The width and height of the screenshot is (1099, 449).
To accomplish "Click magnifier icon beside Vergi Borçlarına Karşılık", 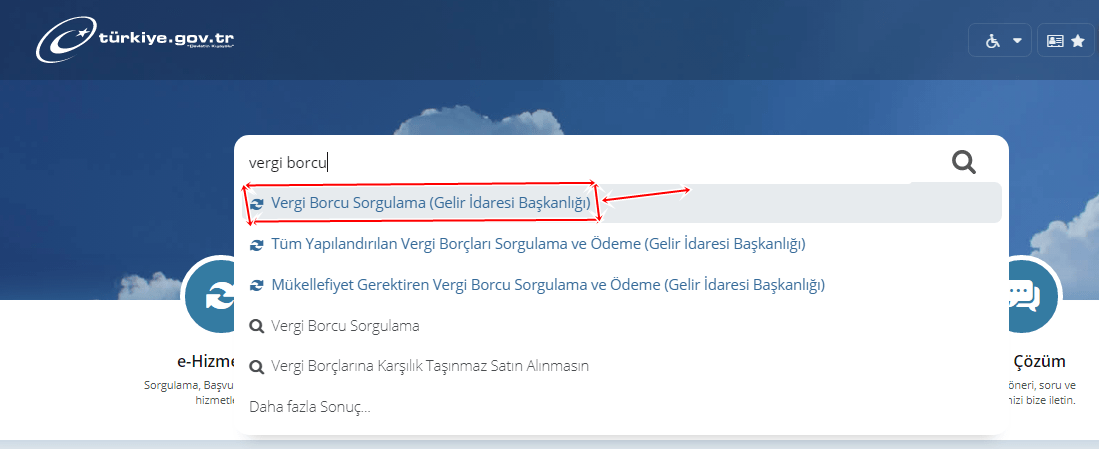I will coord(257,366).
